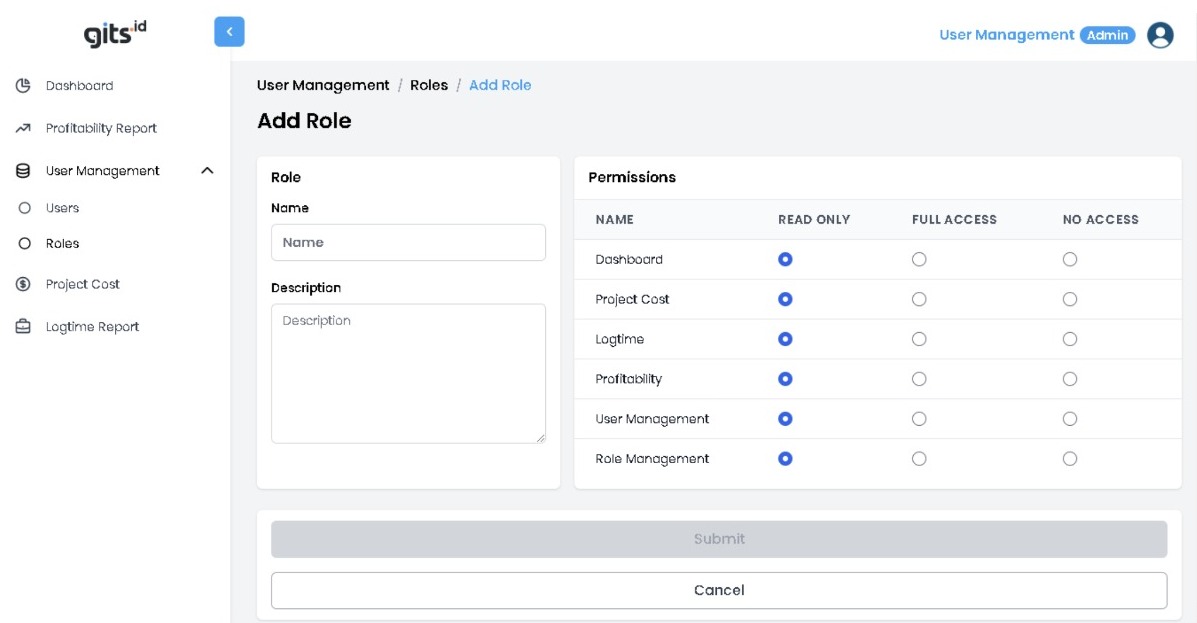Choose No Access for Profitability
Viewport: 1197px width, 623px height.
click(1070, 379)
